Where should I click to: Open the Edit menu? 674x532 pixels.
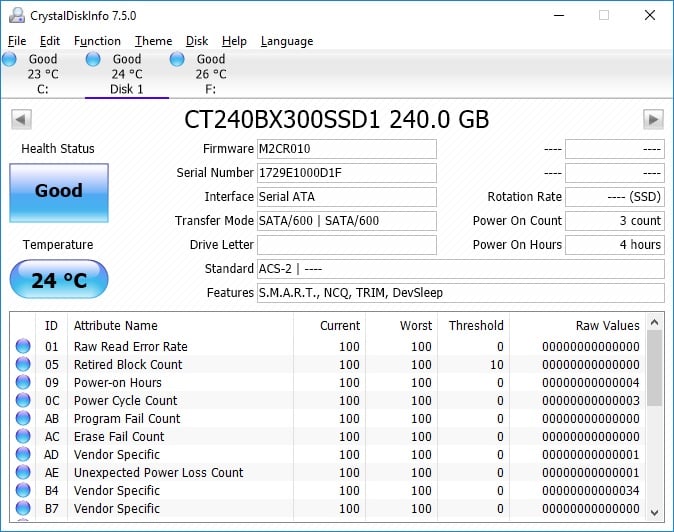click(x=50, y=41)
